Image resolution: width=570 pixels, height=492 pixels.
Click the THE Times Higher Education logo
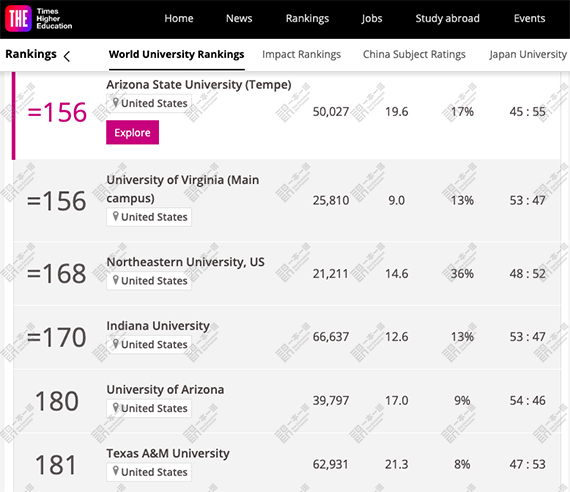[39, 19]
